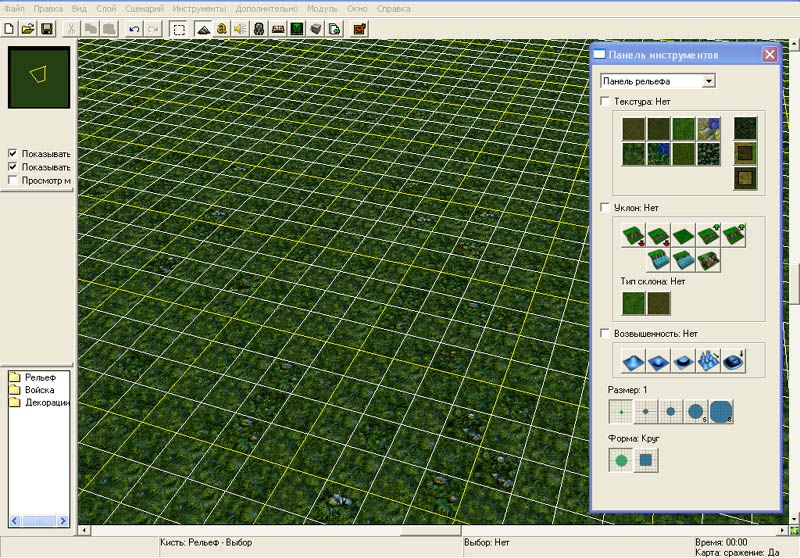
Task: Choose the flat green slope tool
Action: click(682, 236)
